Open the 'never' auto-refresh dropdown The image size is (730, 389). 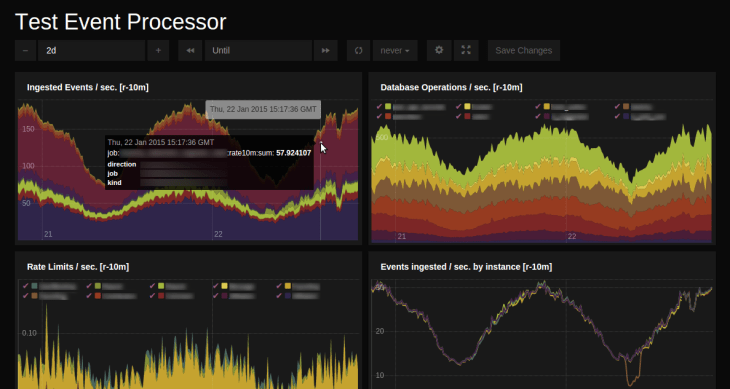point(395,50)
